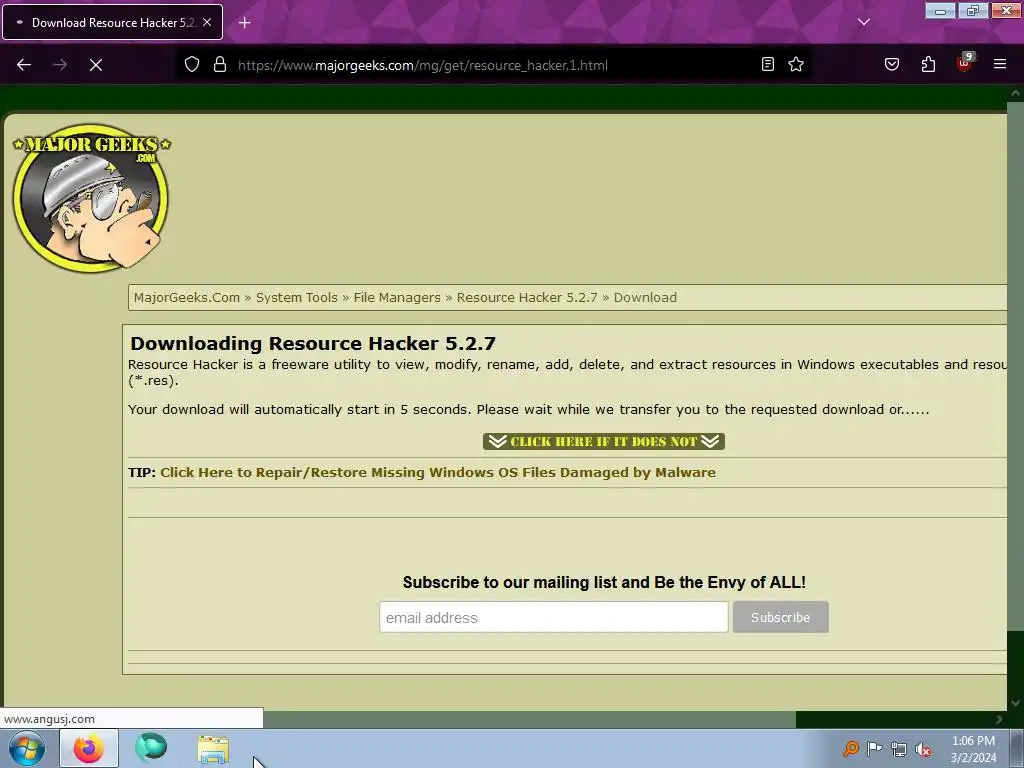Open the muted volume tray icon

tap(923, 750)
